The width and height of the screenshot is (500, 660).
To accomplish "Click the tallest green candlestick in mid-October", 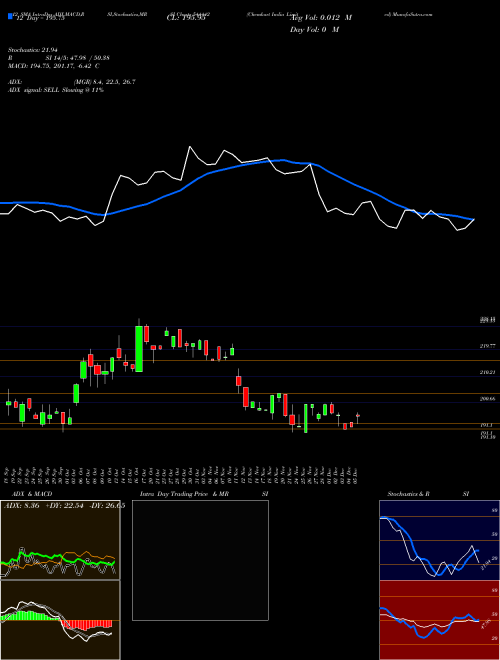I will pyautogui.click(x=139, y=349).
